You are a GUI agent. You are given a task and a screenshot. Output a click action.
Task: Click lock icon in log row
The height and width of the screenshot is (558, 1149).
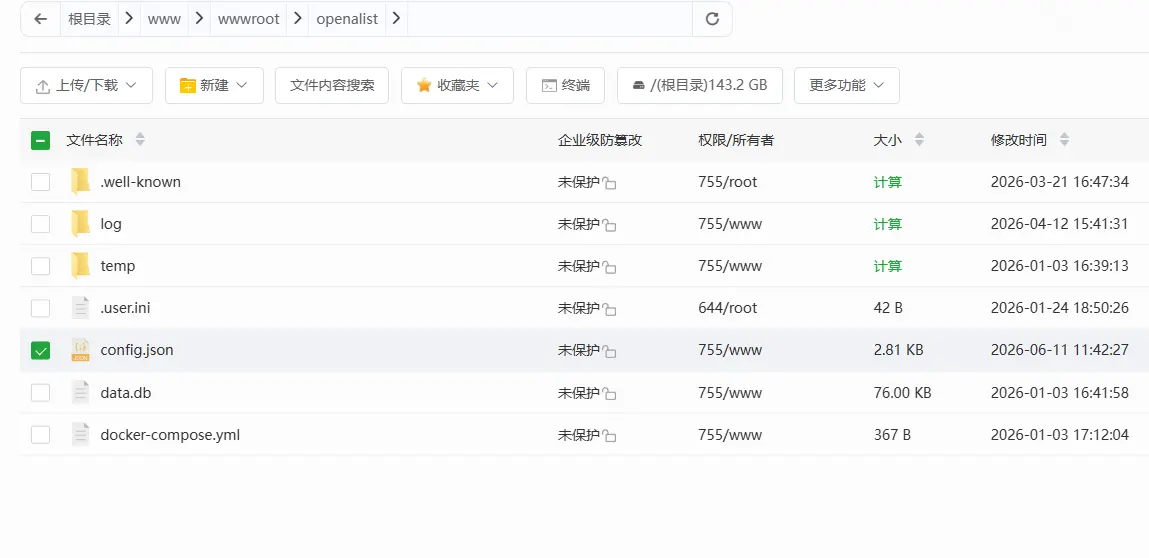point(609,225)
